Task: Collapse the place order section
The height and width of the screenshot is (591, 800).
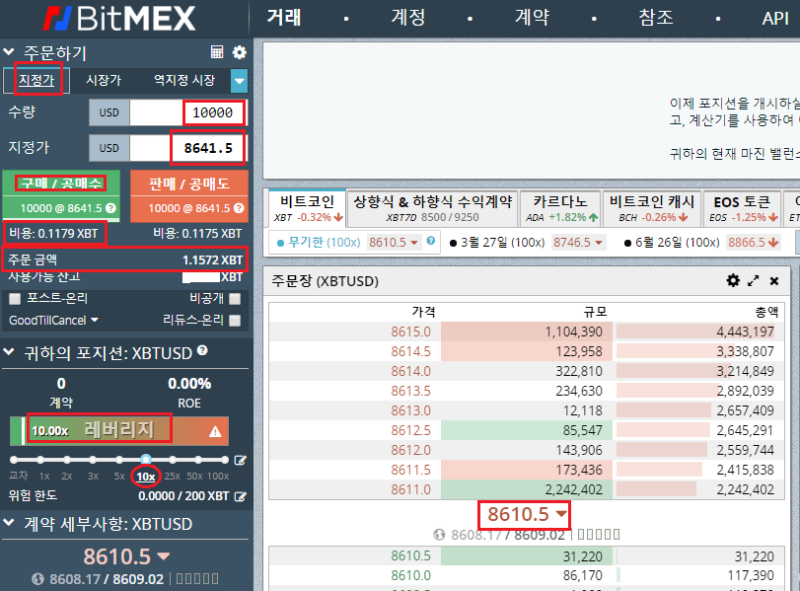Action: coord(9,52)
